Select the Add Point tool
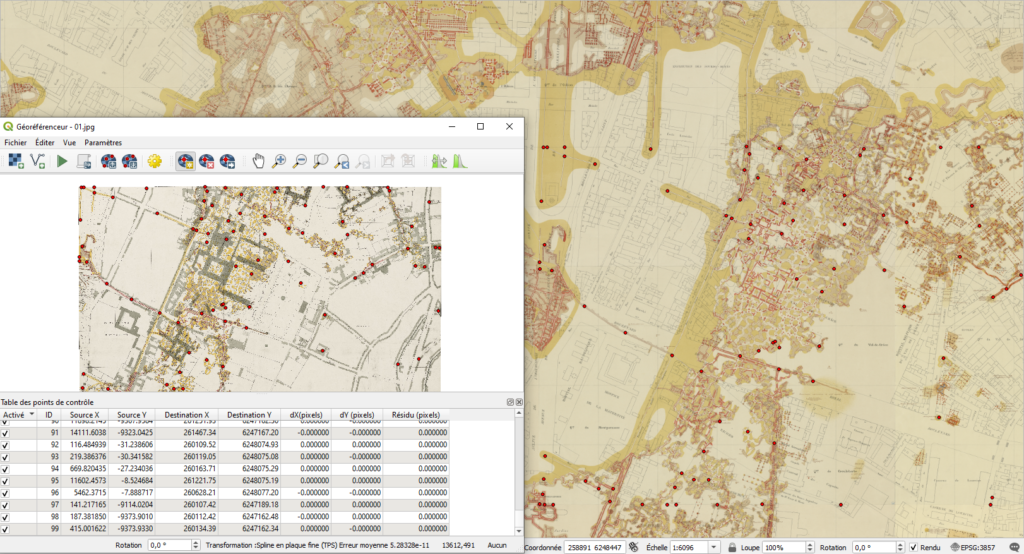1024x554 pixels. 185,160
